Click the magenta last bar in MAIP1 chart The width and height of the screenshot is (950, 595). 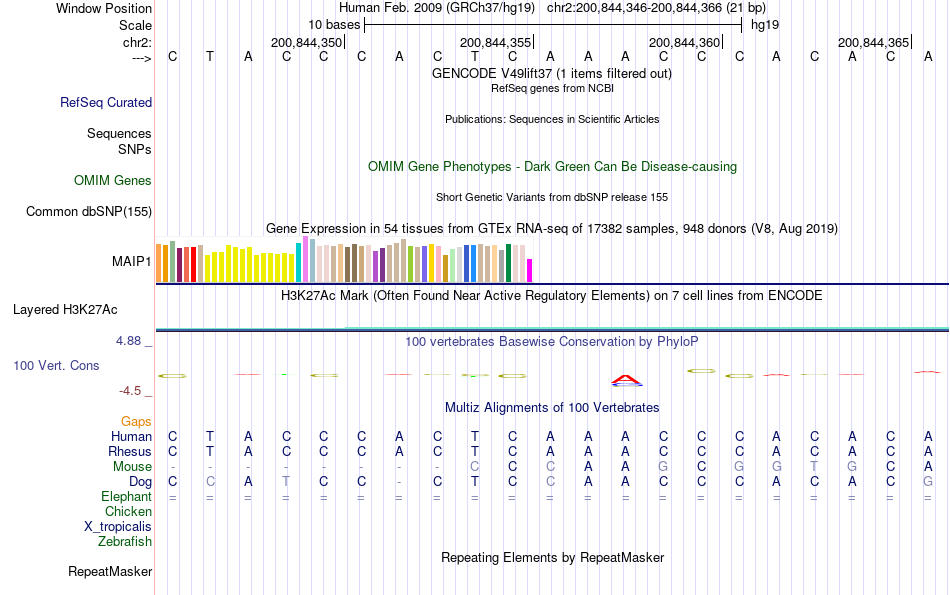click(x=530, y=270)
